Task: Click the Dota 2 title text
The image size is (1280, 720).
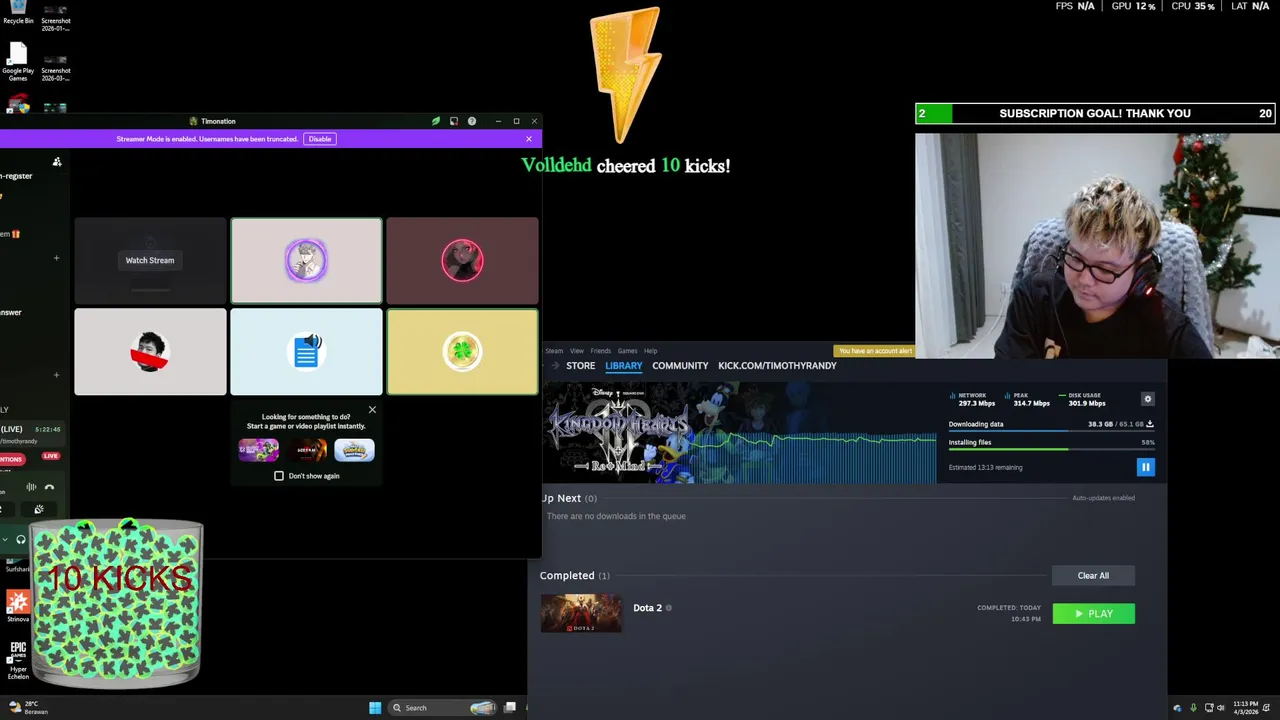Action: (647, 608)
